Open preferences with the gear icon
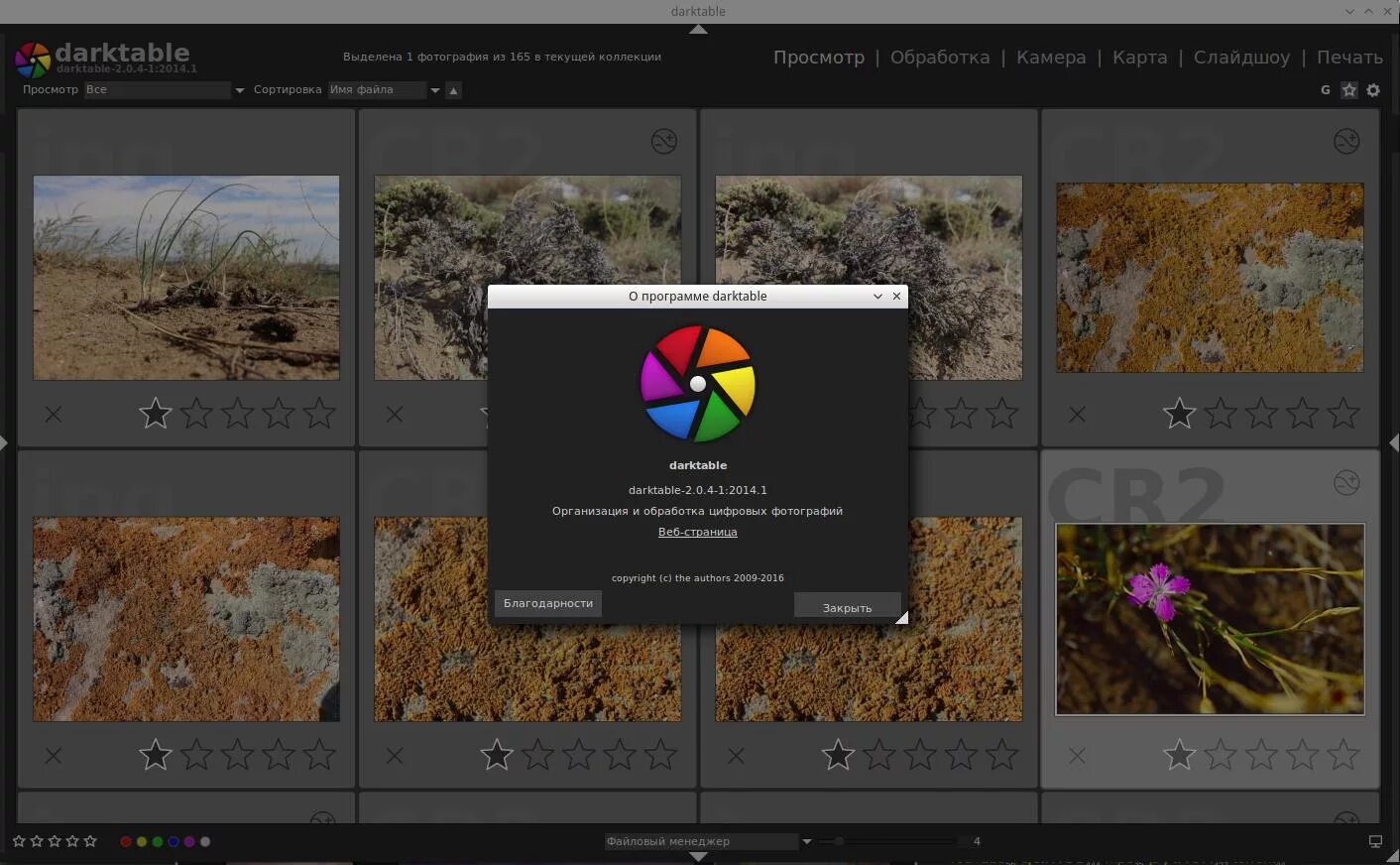This screenshot has width=1400, height=865. (x=1373, y=90)
